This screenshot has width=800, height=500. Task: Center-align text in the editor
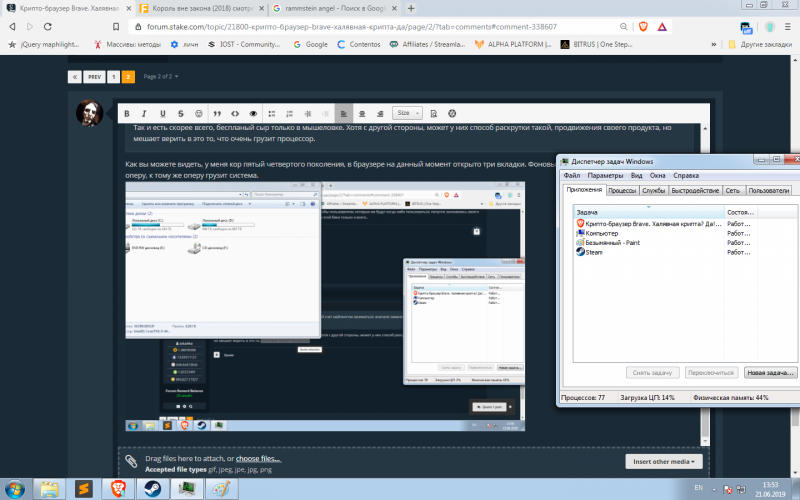362,114
